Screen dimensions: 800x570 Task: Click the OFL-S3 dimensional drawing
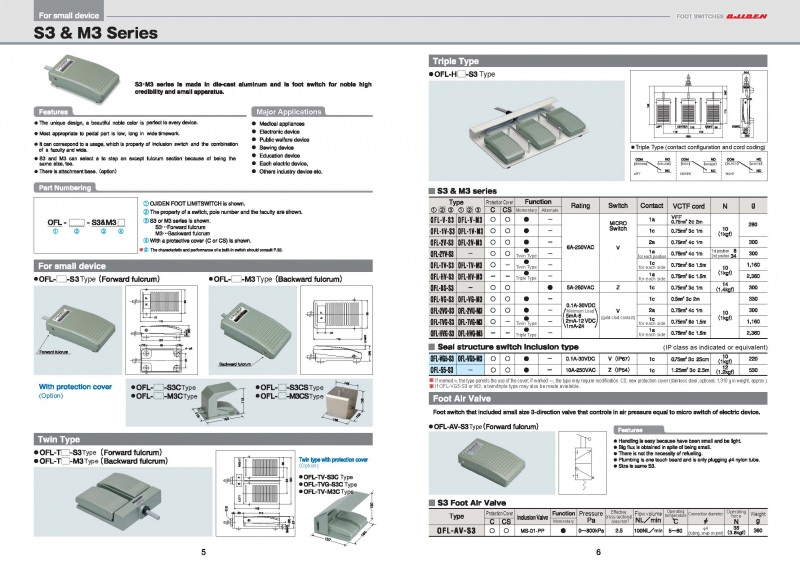click(x=161, y=330)
